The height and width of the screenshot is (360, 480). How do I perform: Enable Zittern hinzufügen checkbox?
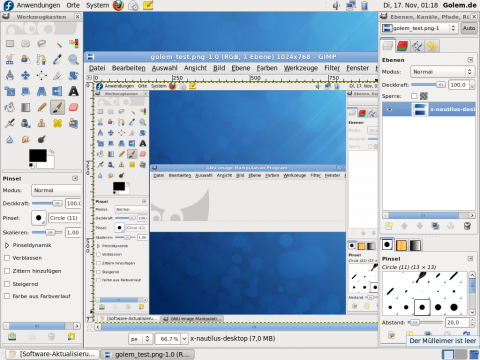(x=7, y=271)
